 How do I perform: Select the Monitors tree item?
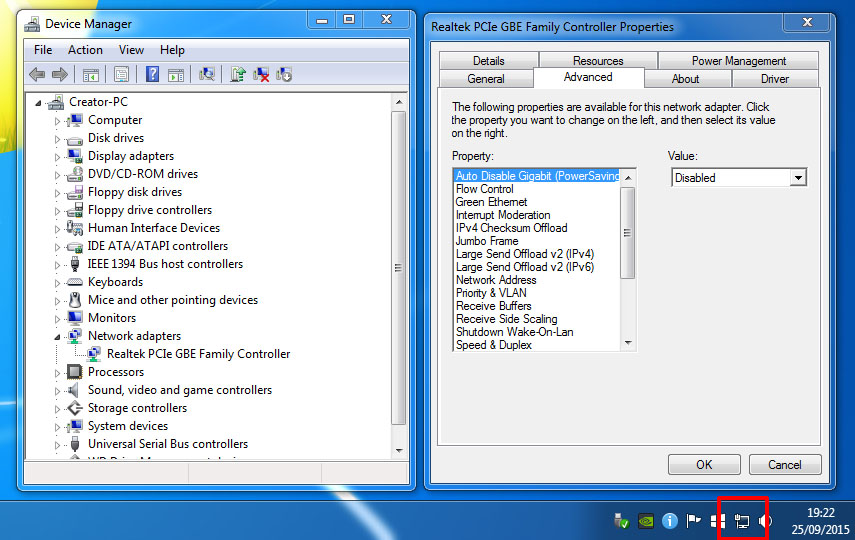112,318
